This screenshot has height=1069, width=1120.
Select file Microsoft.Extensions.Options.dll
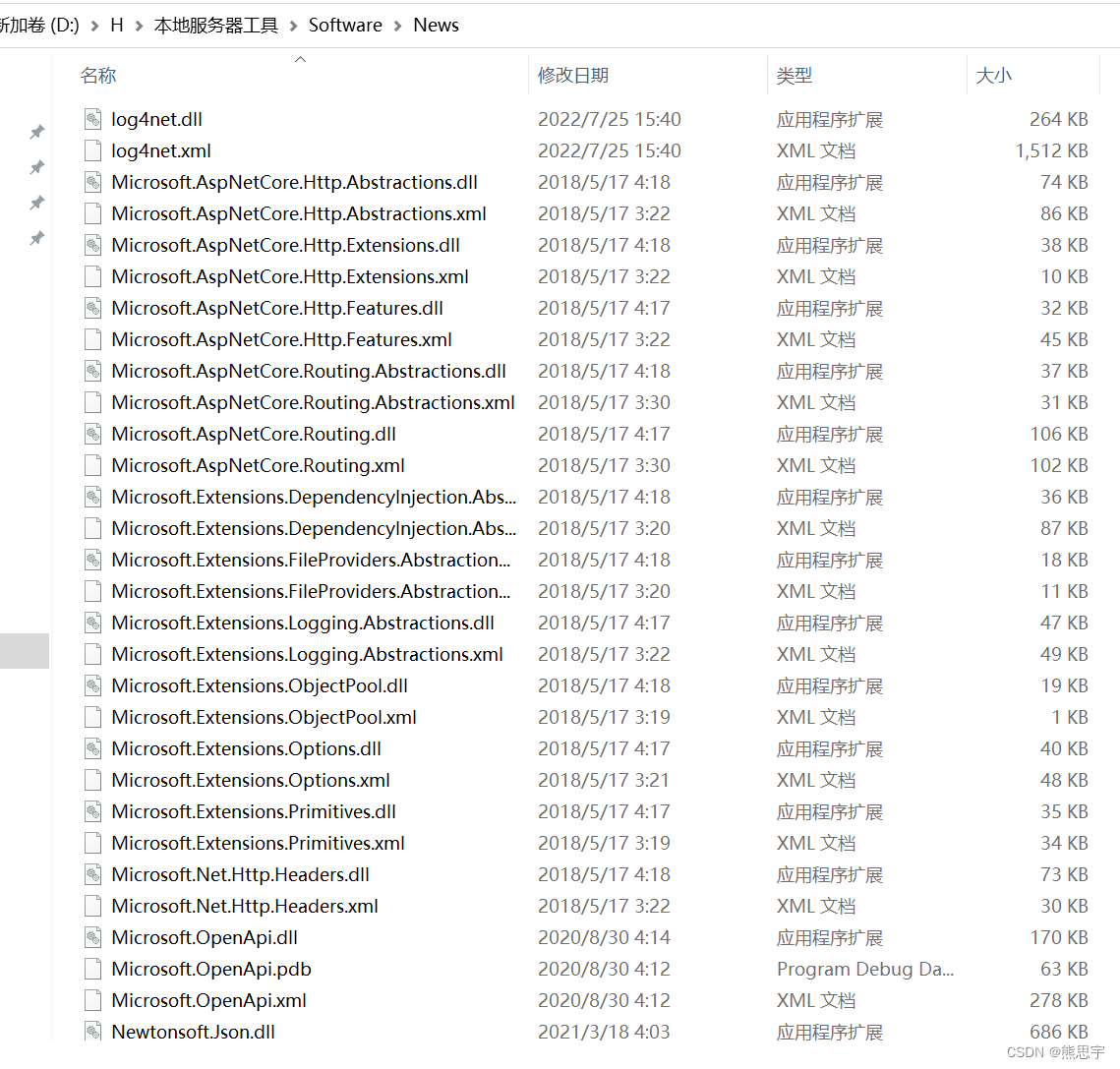click(x=247, y=748)
